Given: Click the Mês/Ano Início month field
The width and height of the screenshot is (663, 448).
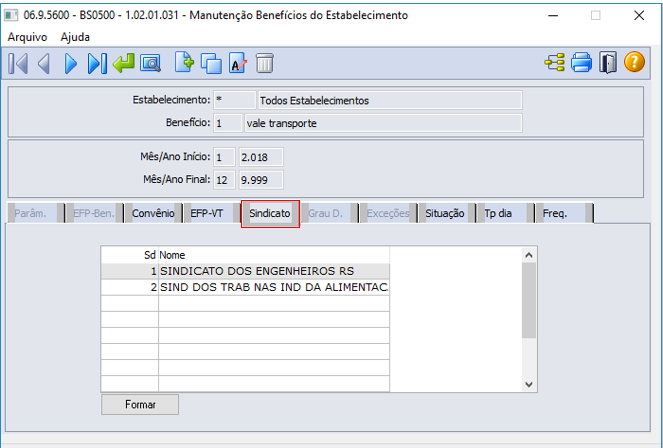Looking at the screenshot, I should 224,157.
